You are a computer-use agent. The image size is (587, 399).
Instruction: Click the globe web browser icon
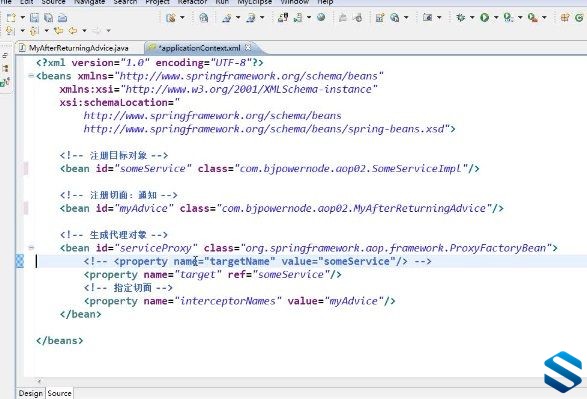321,17
